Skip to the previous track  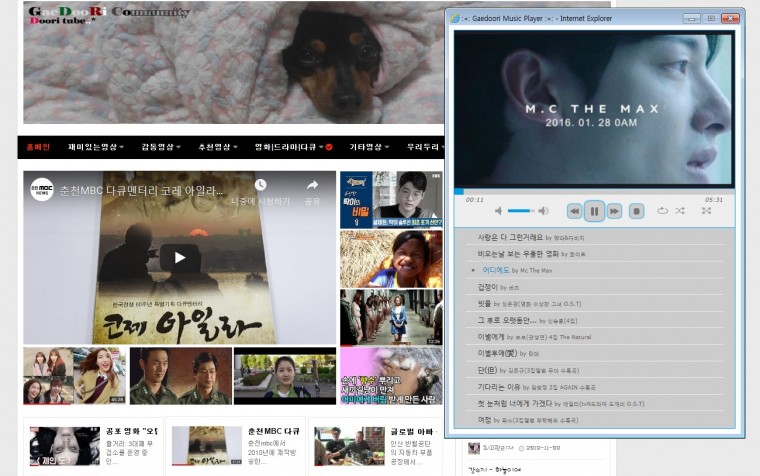point(574,211)
